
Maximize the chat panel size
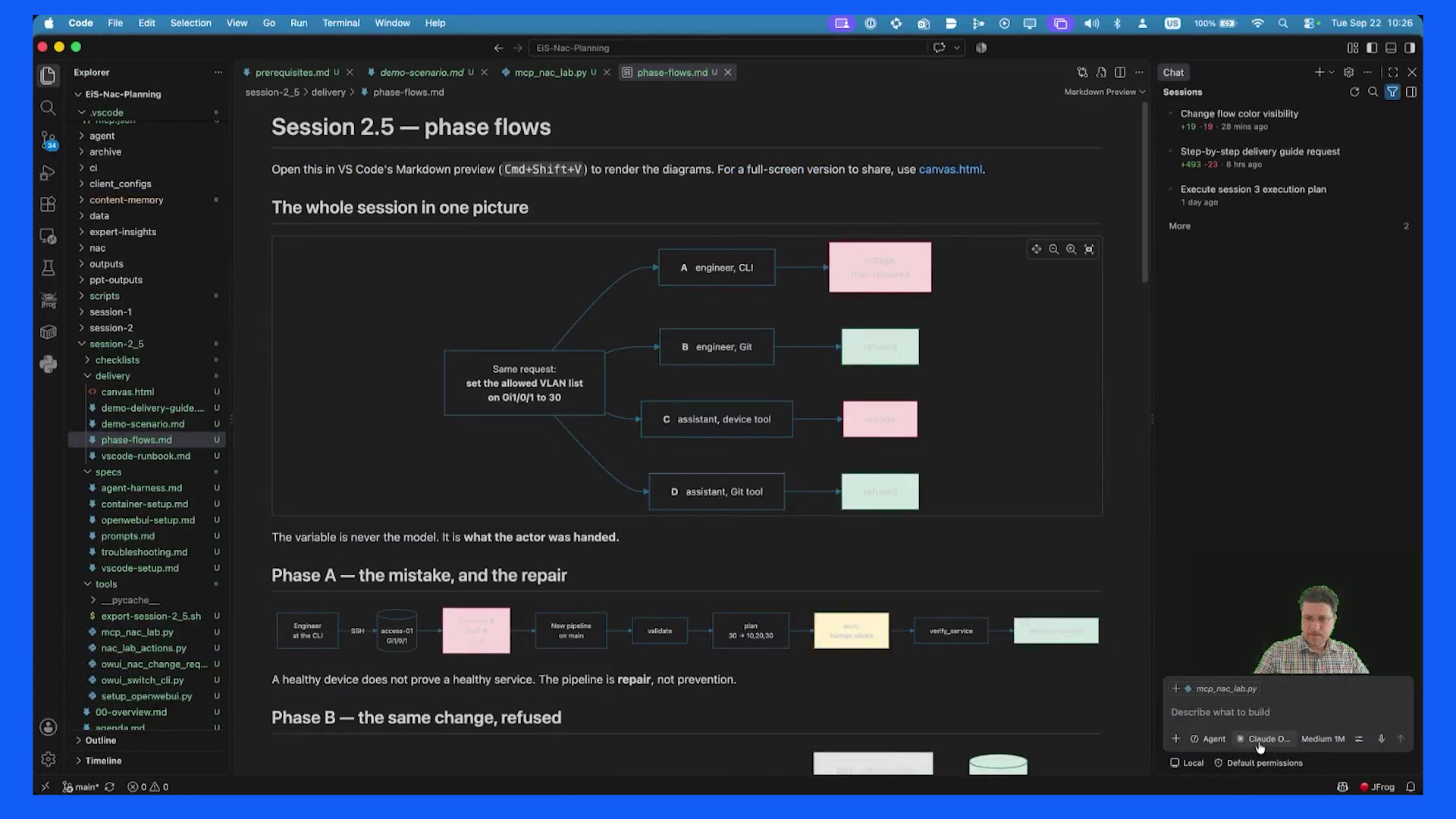click(1393, 72)
